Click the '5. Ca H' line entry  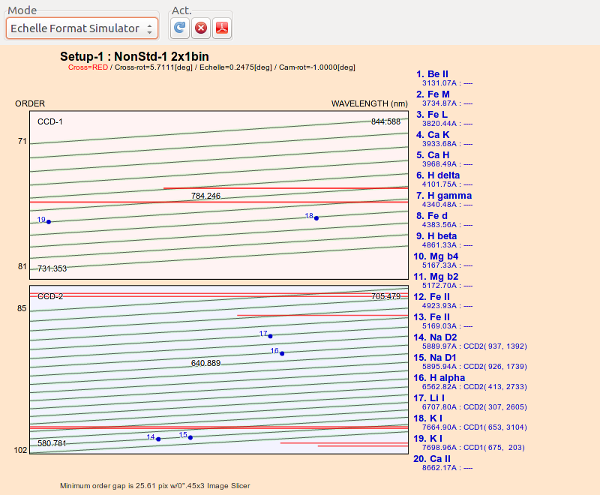[x=444, y=159]
